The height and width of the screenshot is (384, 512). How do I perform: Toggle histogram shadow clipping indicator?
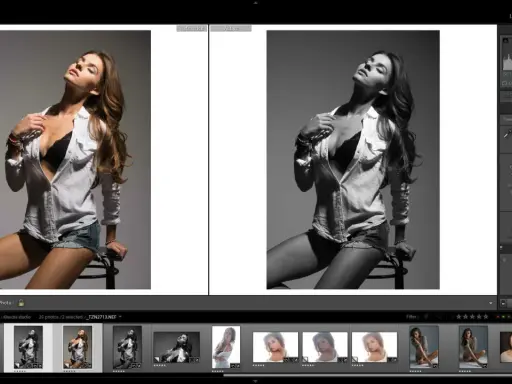505,41
